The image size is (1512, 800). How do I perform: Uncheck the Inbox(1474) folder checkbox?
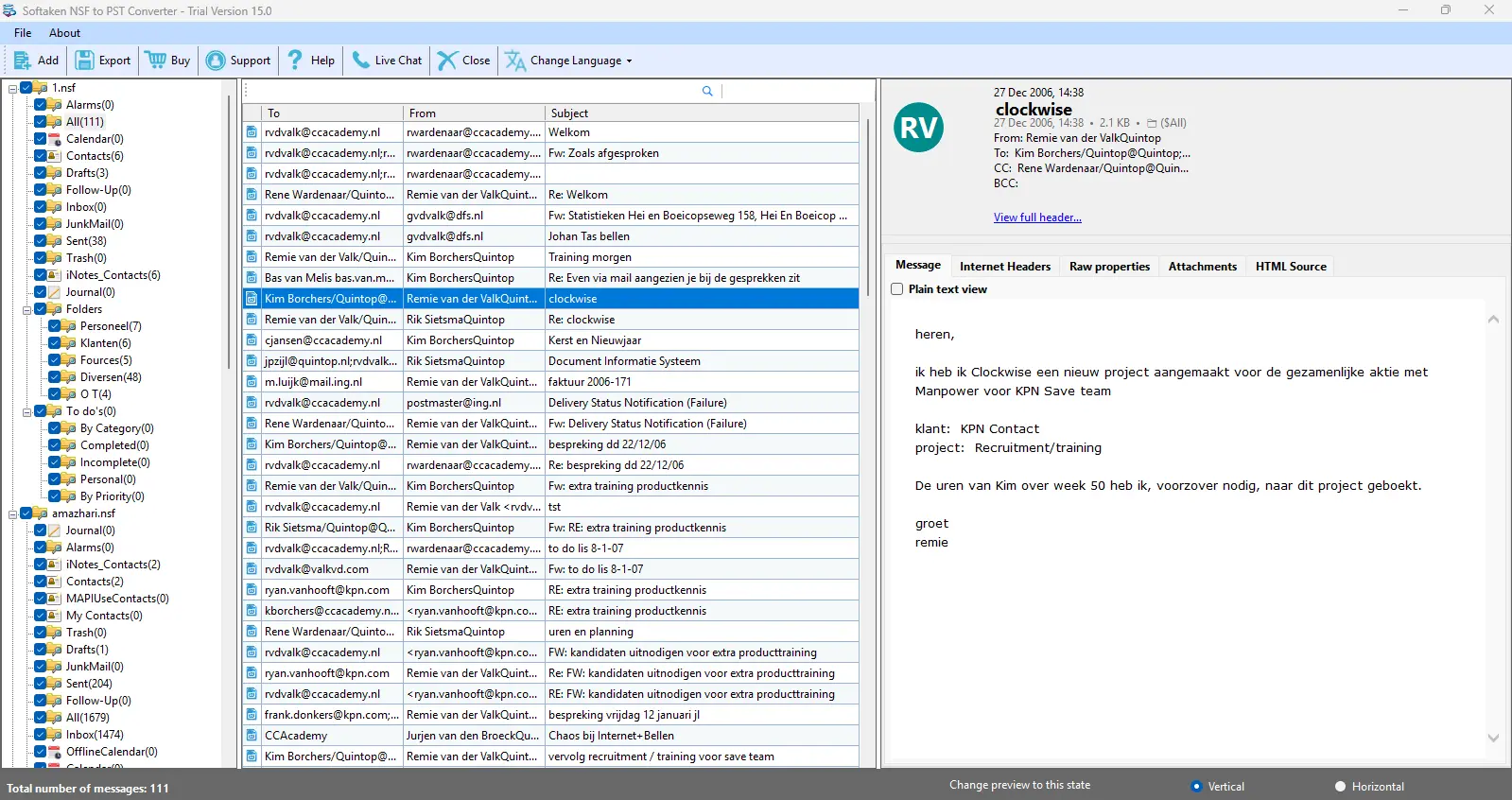click(x=41, y=735)
